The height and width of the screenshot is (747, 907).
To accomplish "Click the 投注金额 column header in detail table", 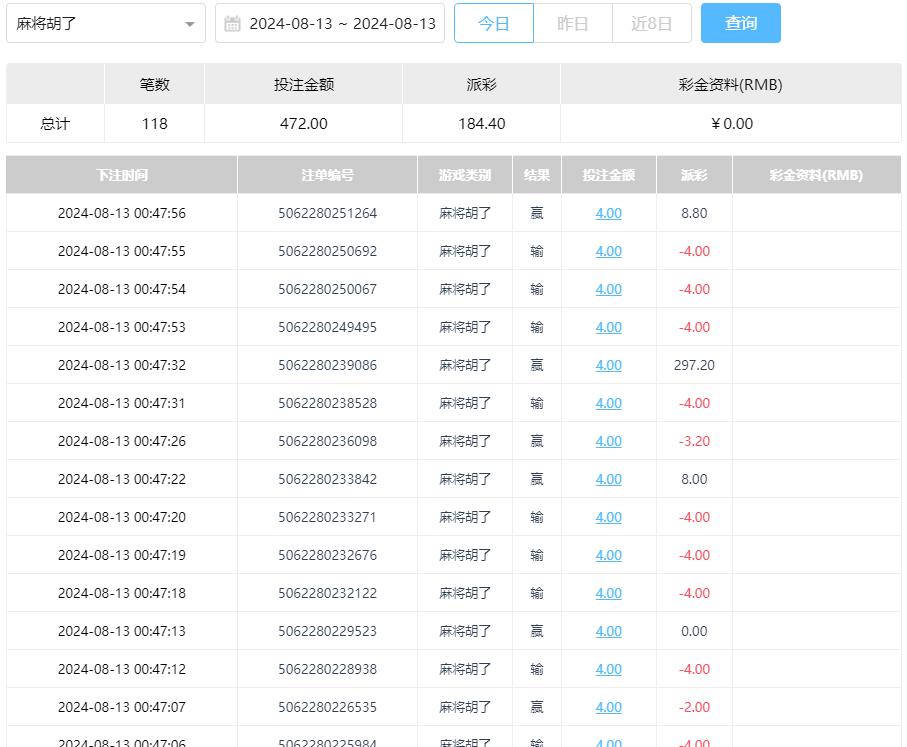I will pyautogui.click(x=609, y=175).
